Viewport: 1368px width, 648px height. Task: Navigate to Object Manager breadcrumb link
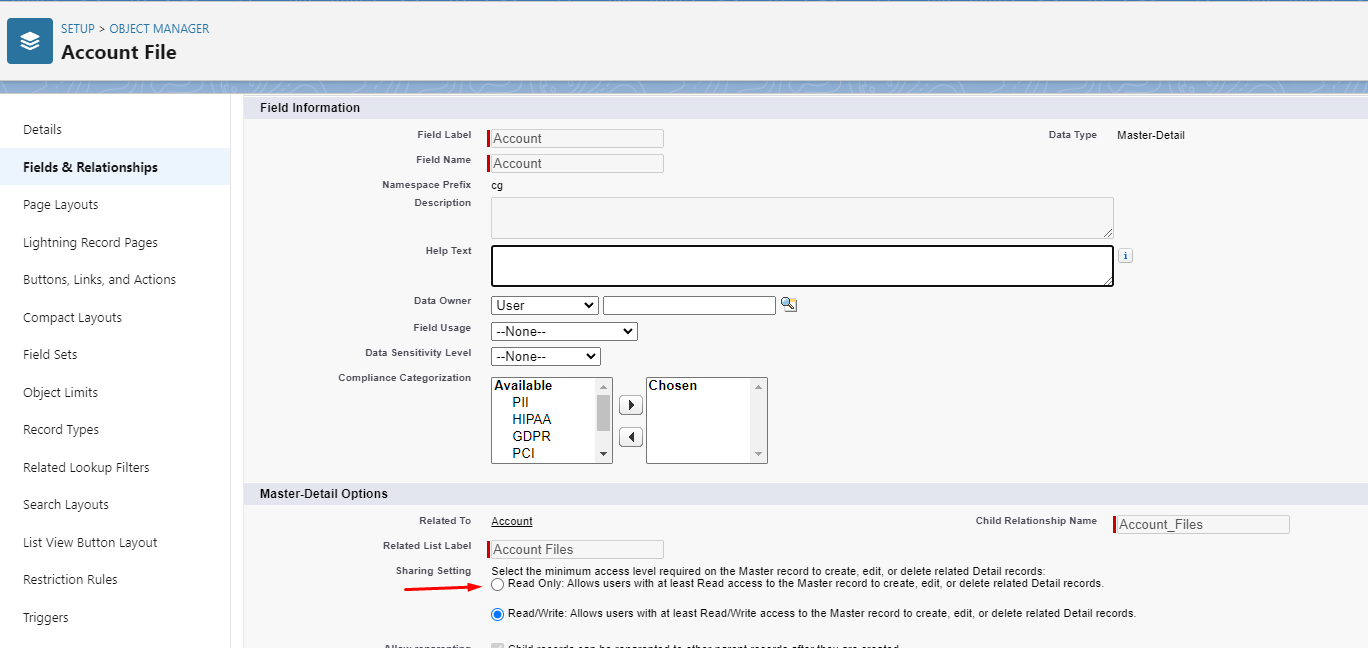[159, 29]
